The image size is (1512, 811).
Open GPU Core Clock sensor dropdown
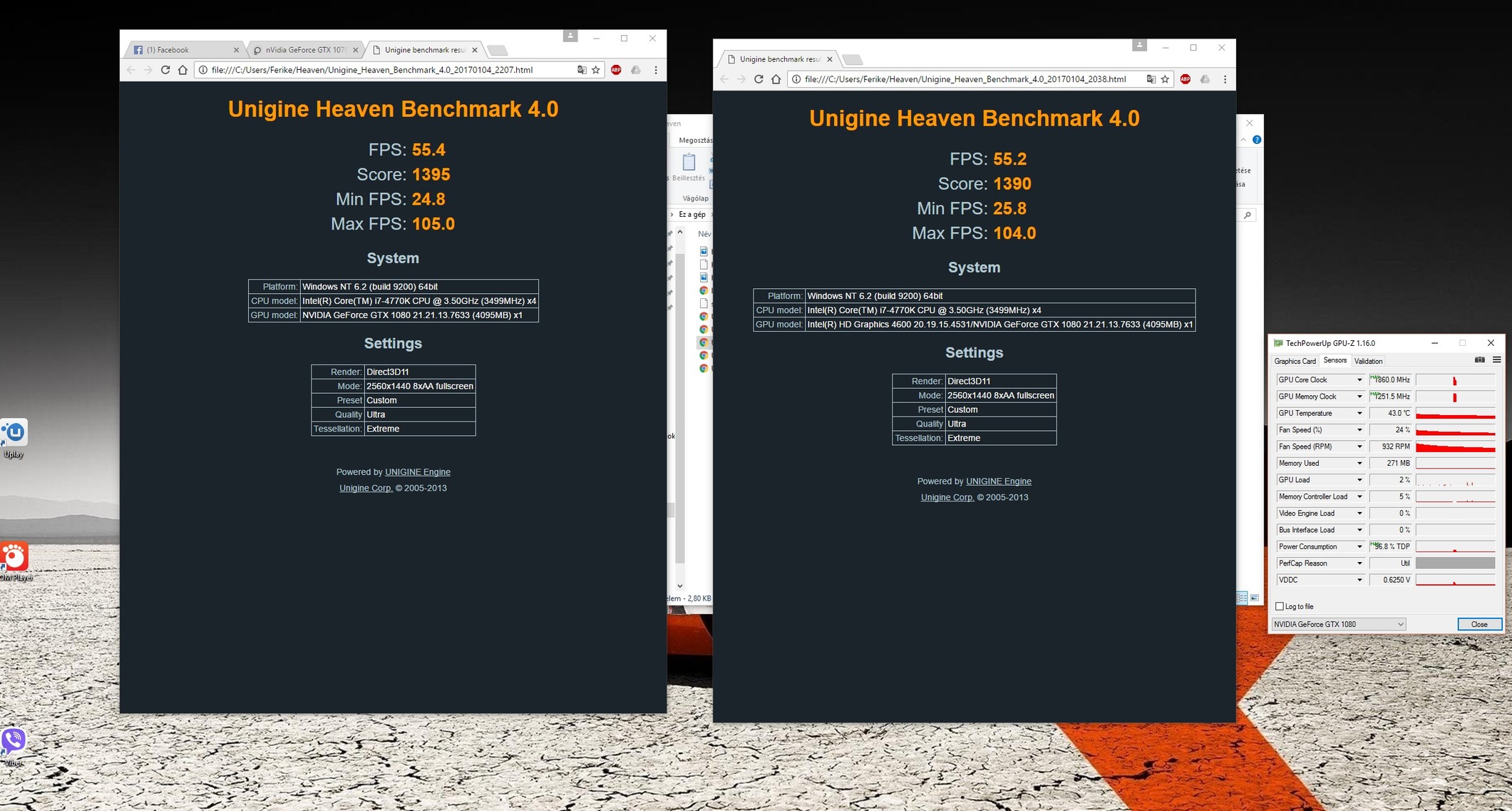[1359, 379]
